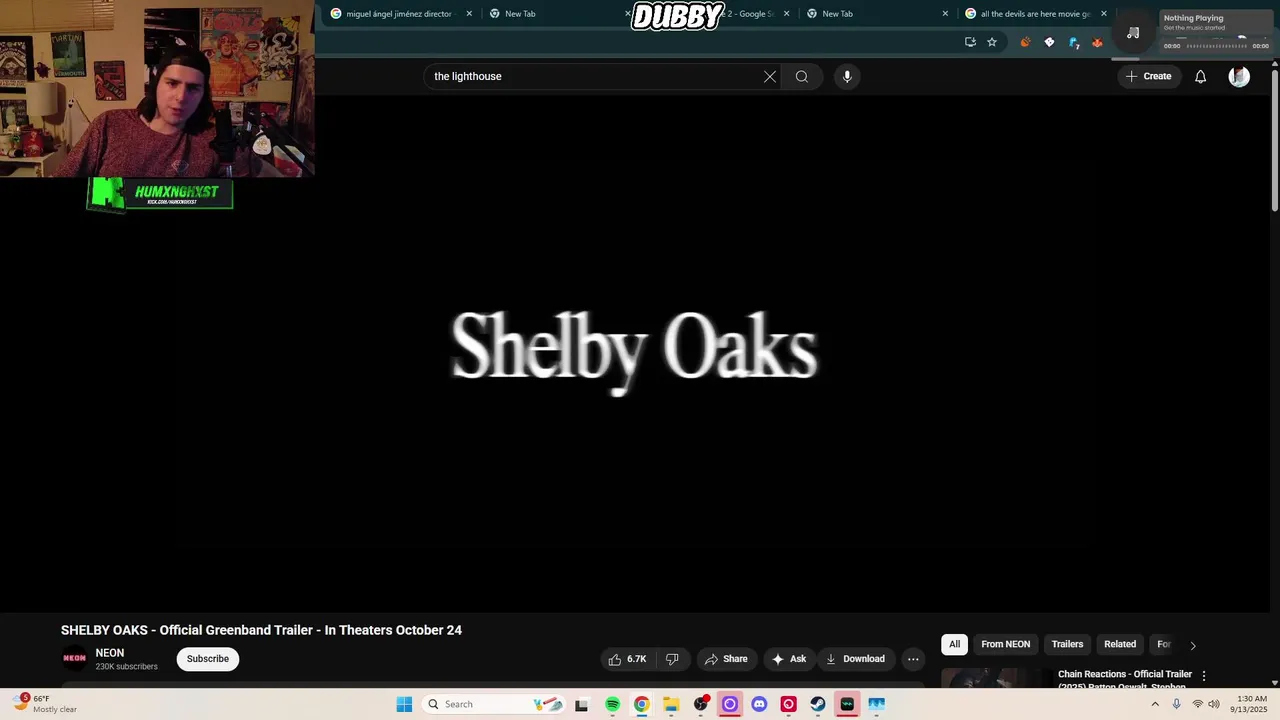This screenshot has width=1280, height=720.
Task: Open OBS Studio from the taskbar
Action: [x=701, y=704]
